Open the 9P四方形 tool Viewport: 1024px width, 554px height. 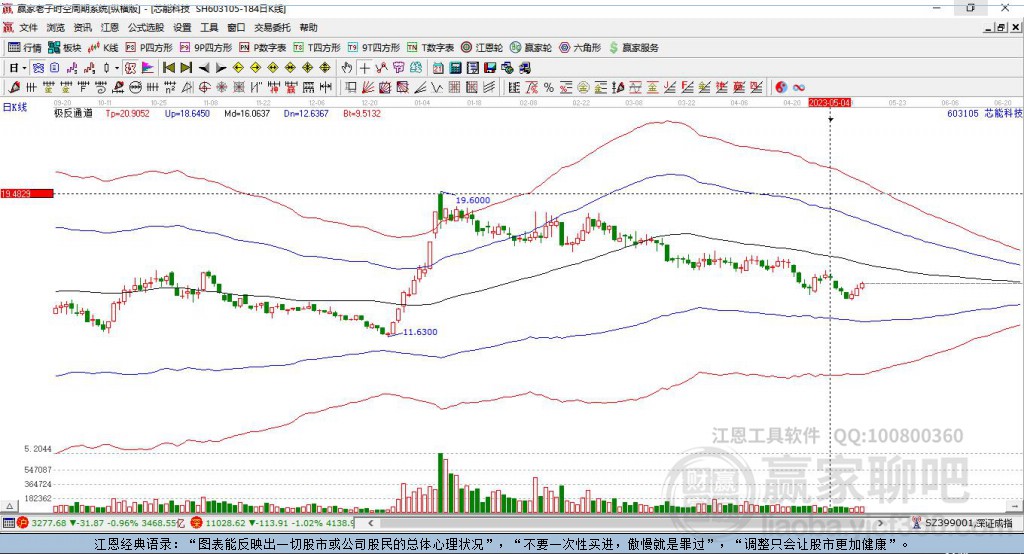pos(206,48)
